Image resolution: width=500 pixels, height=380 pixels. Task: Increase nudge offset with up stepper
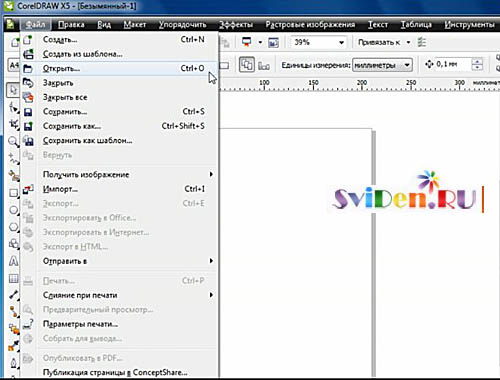[x=477, y=61]
